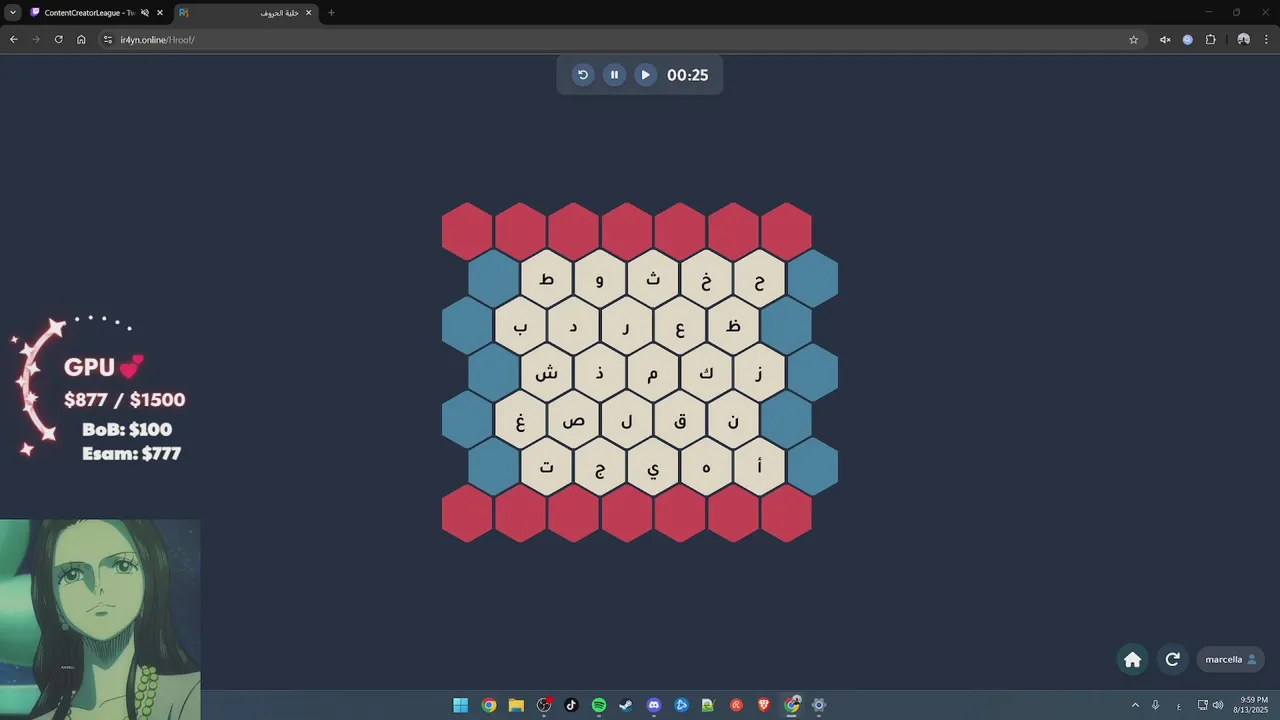Image resolution: width=1280 pixels, height=720 pixels.
Task: Choose the letter ر hexagon
Action: [626, 326]
